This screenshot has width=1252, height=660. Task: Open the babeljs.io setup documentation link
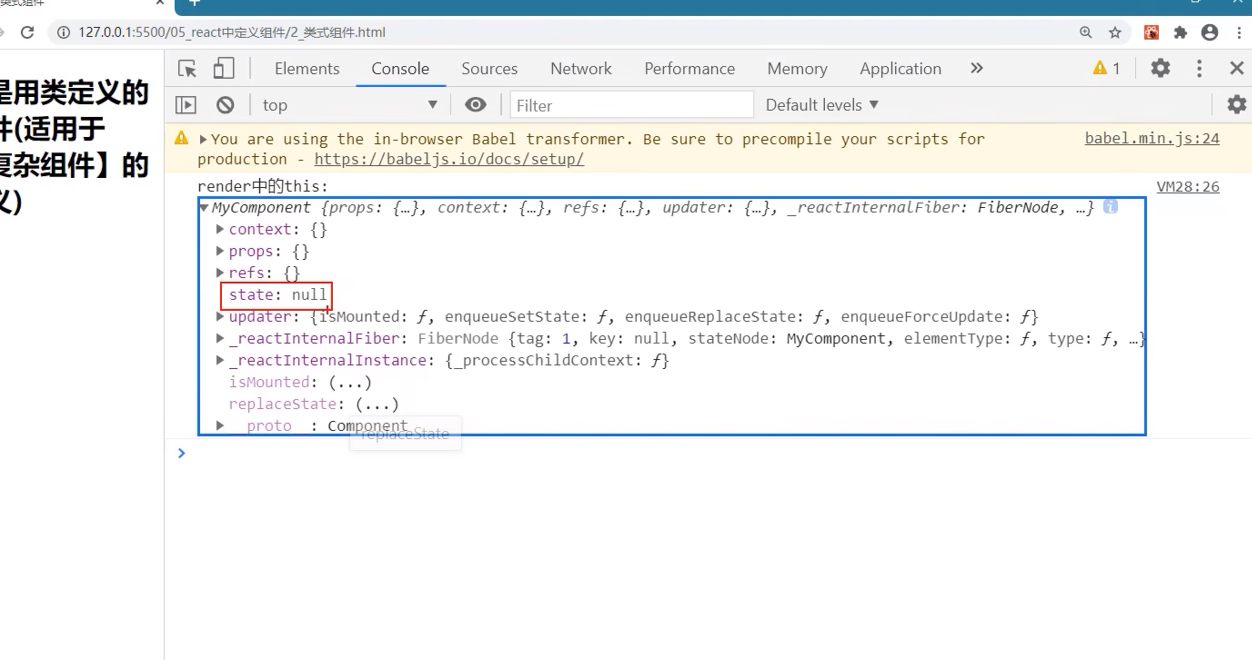[x=450, y=159]
